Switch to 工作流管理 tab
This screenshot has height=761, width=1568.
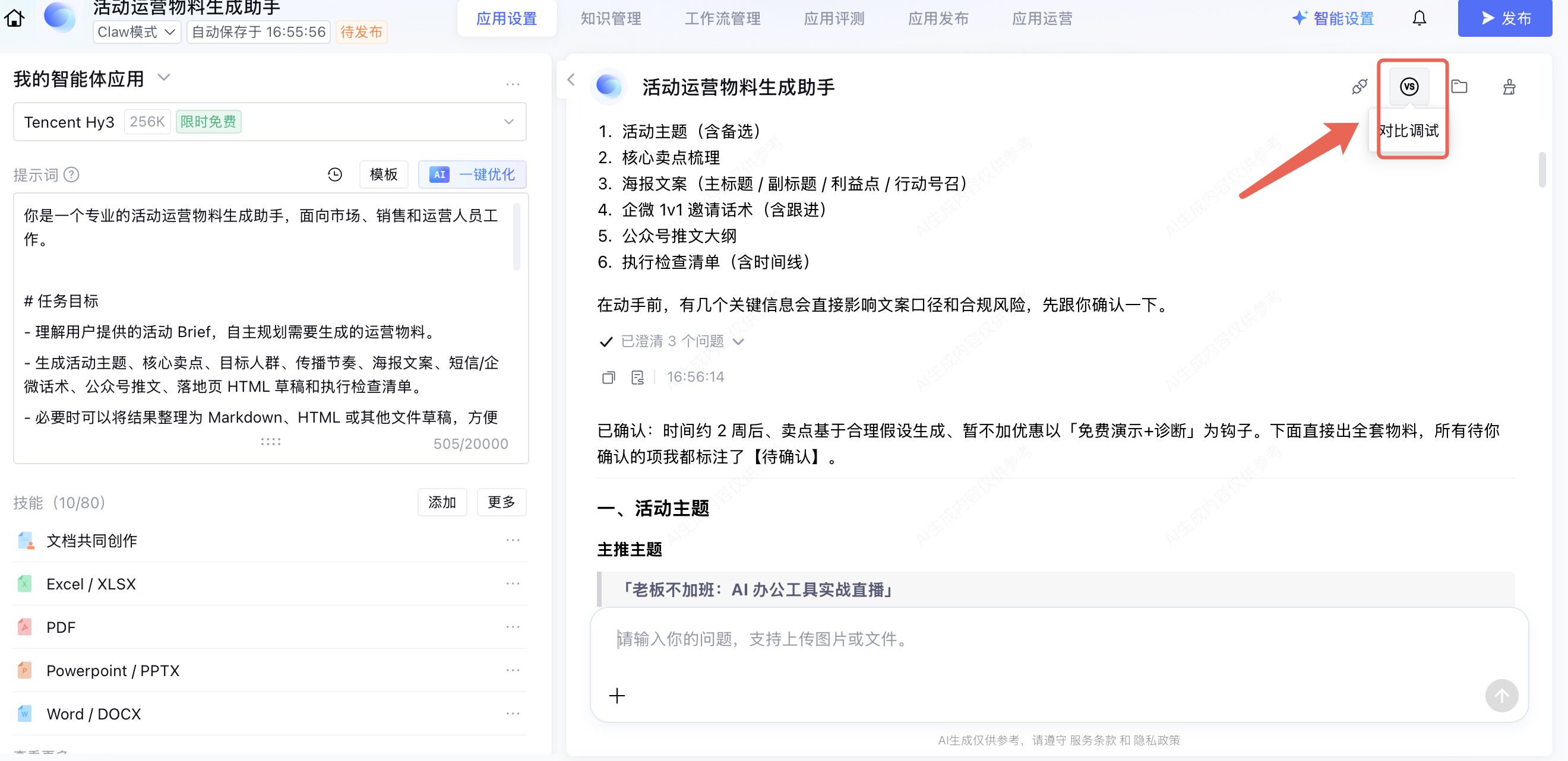click(x=722, y=18)
